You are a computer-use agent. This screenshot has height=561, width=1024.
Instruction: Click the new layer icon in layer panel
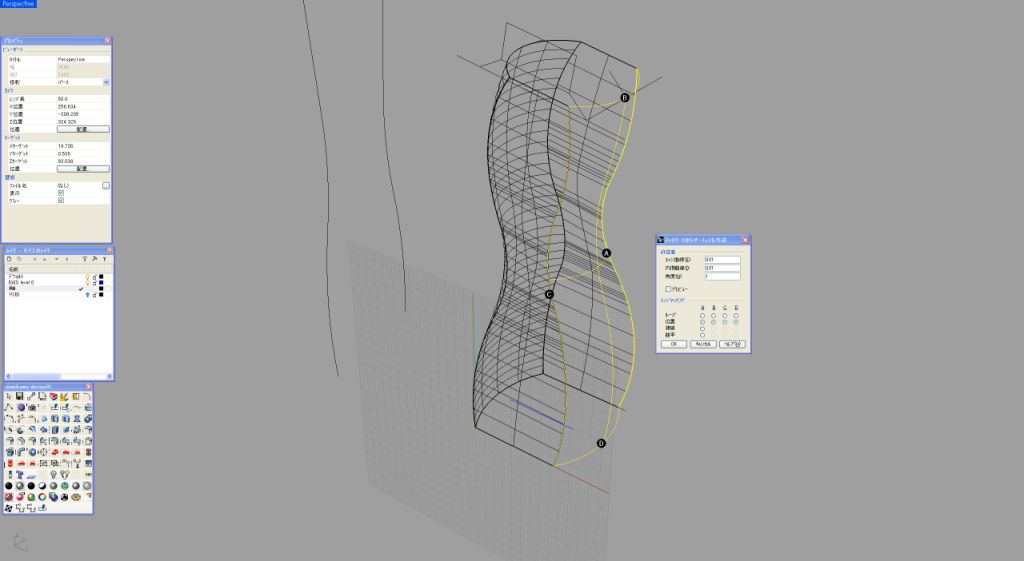click(x=10, y=259)
